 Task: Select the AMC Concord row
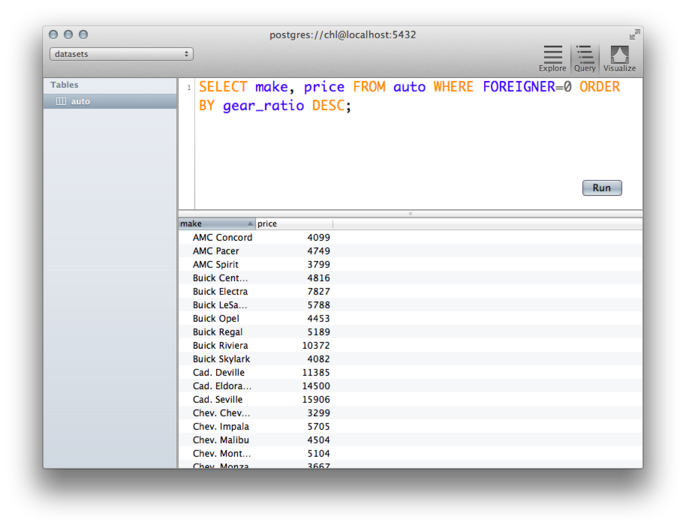click(x=222, y=238)
